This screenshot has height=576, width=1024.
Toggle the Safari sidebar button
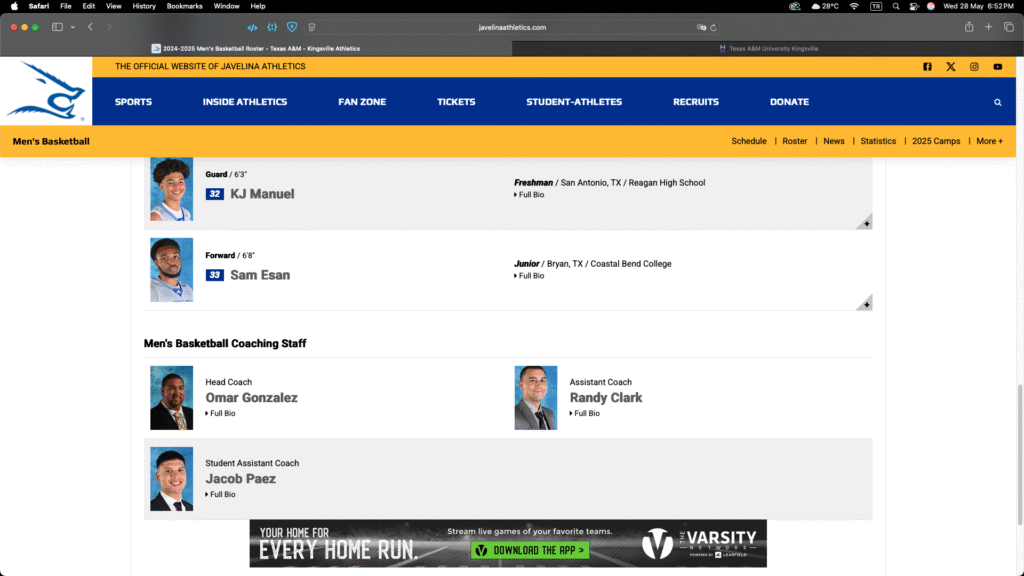click(57, 27)
